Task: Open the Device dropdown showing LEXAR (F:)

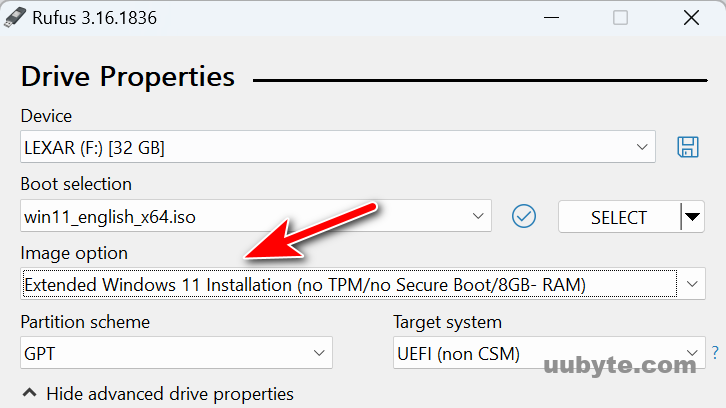Action: tap(338, 147)
